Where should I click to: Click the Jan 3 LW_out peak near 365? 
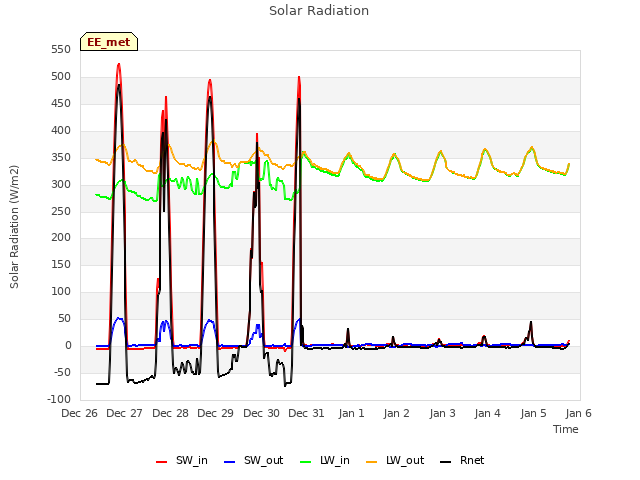441,151
